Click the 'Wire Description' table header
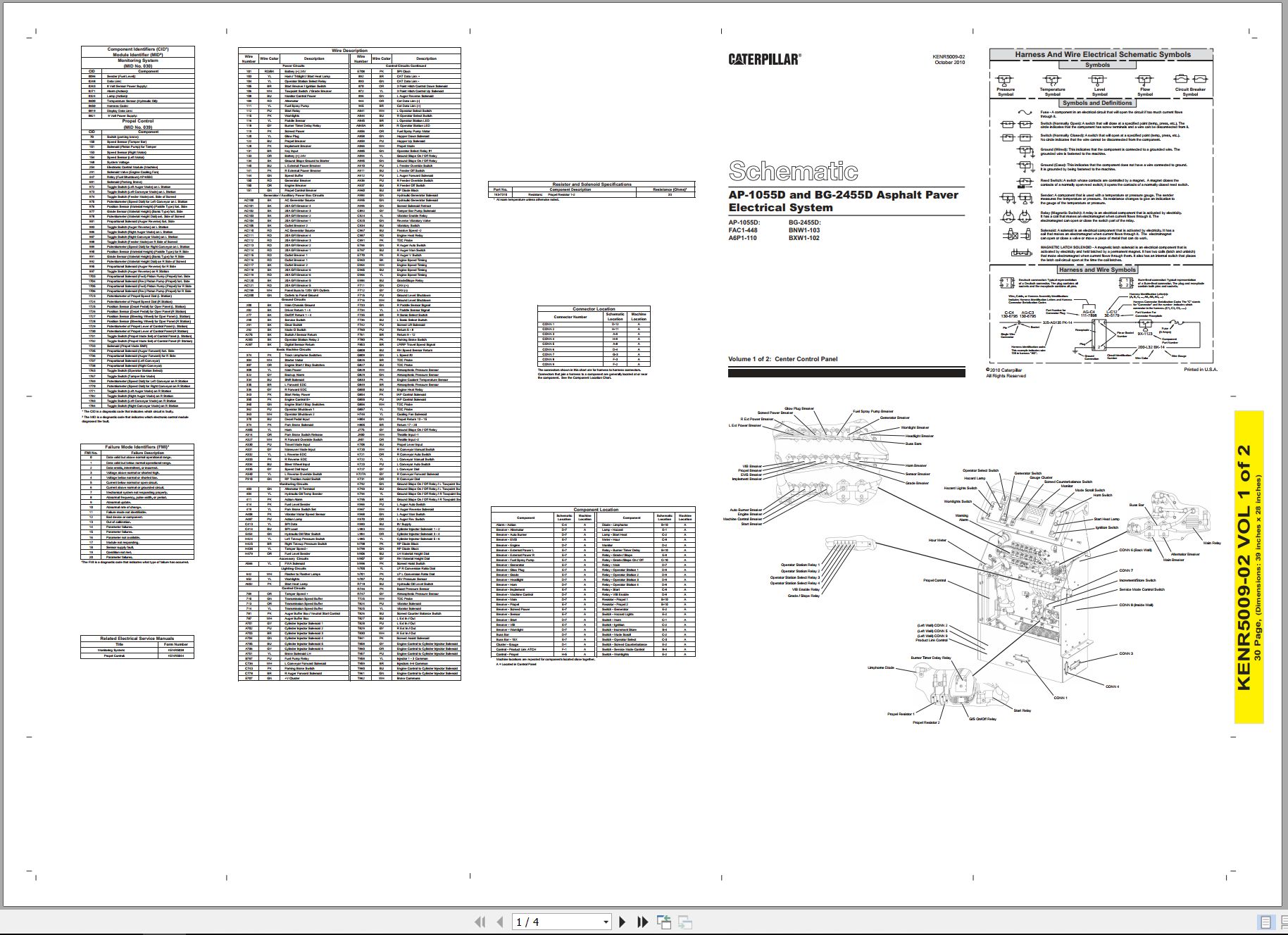Screen dimensions: 1288x935 pos(349,51)
